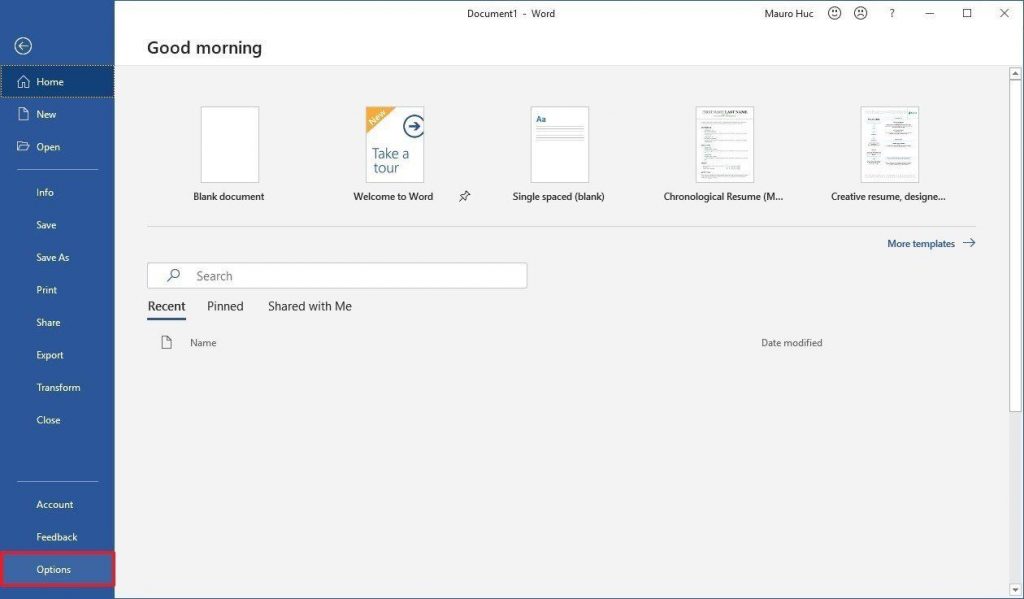Open the Print page
The height and width of the screenshot is (599, 1024).
point(57,290)
